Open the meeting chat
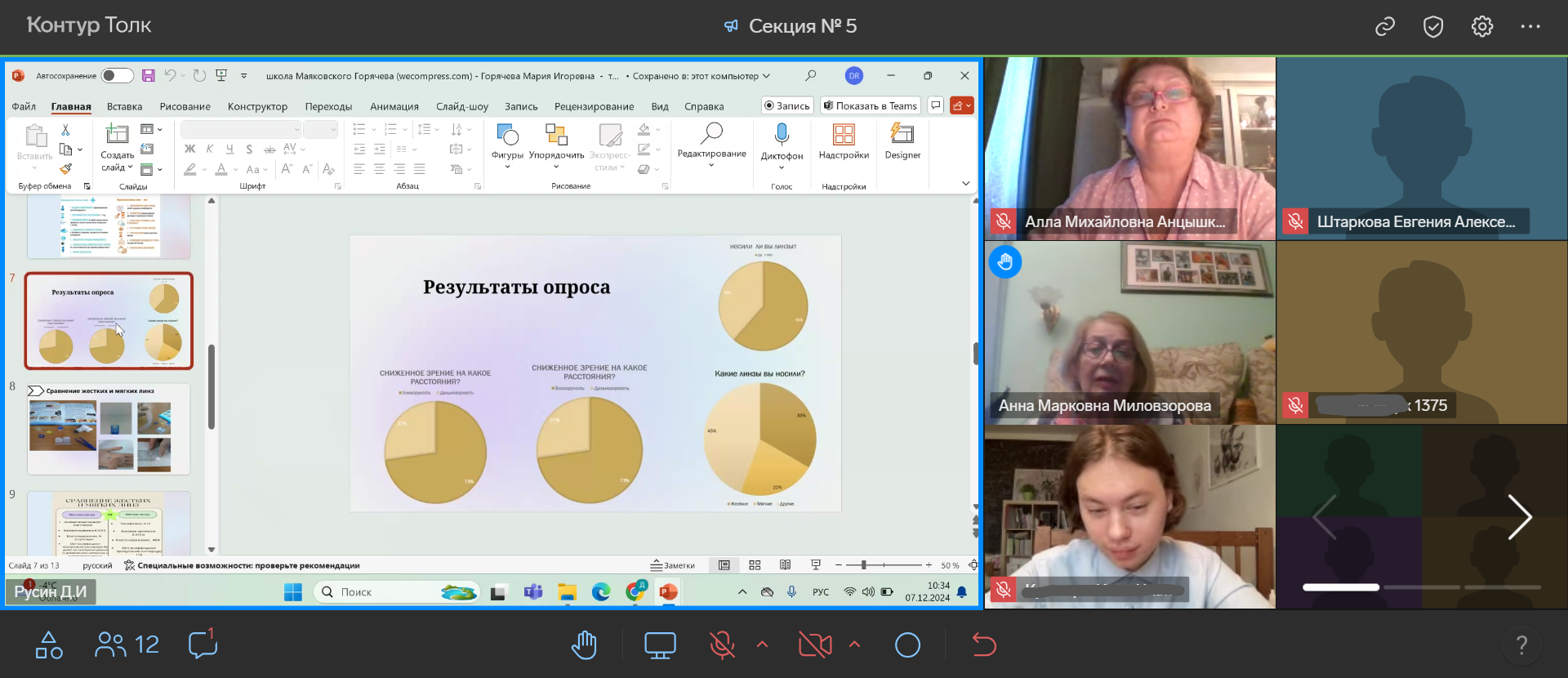This screenshot has height=678, width=1568. tap(203, 644)
